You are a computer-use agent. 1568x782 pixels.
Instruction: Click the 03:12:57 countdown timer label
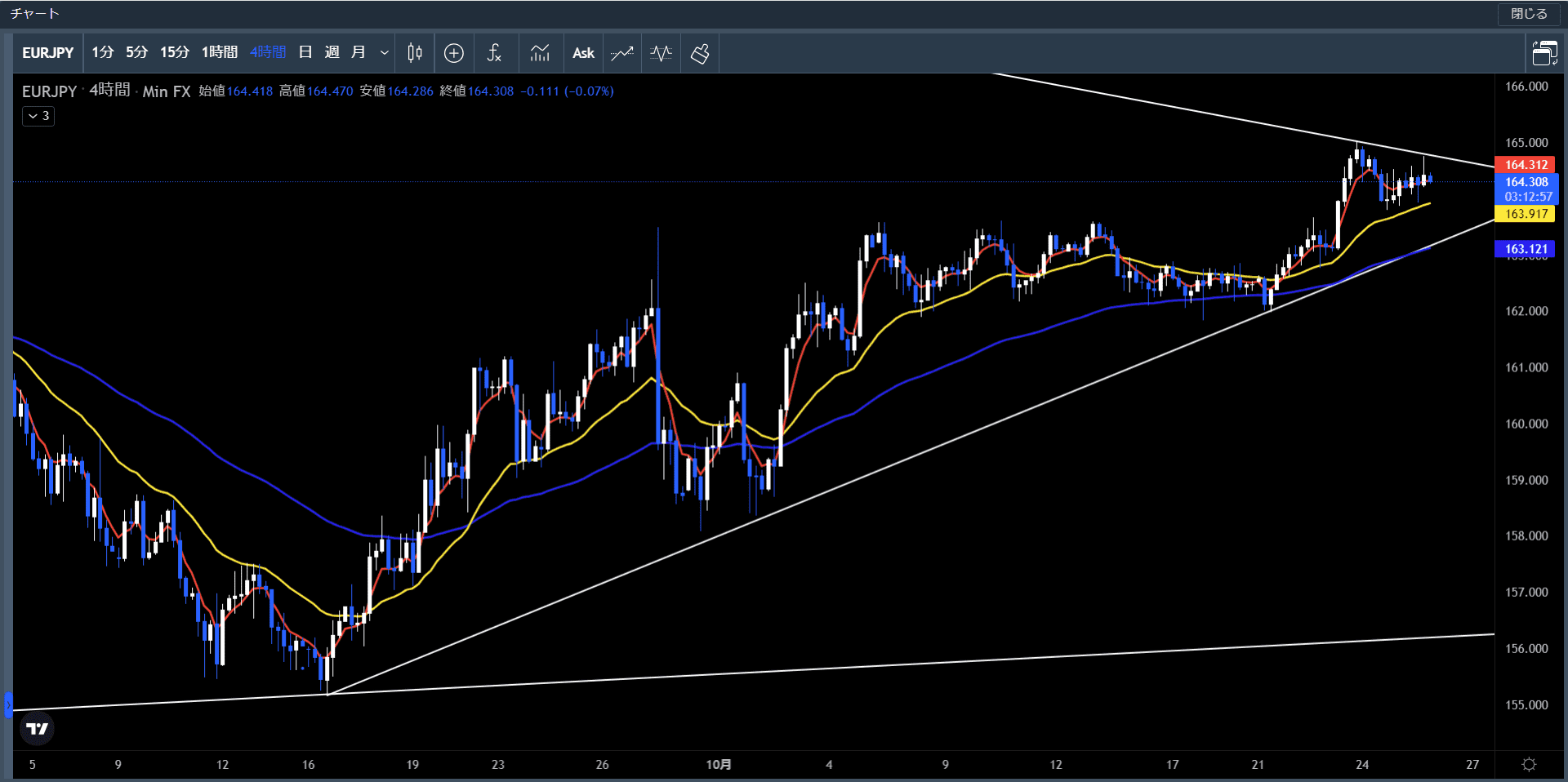pyautogui.click(x=1528, y=197)
